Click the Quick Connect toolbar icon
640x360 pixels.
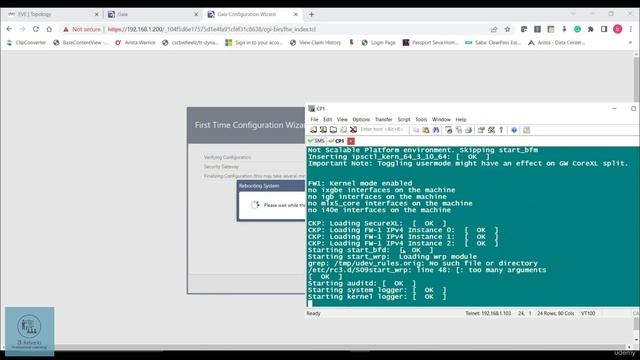pyautogui.click(x=323, y=130)
